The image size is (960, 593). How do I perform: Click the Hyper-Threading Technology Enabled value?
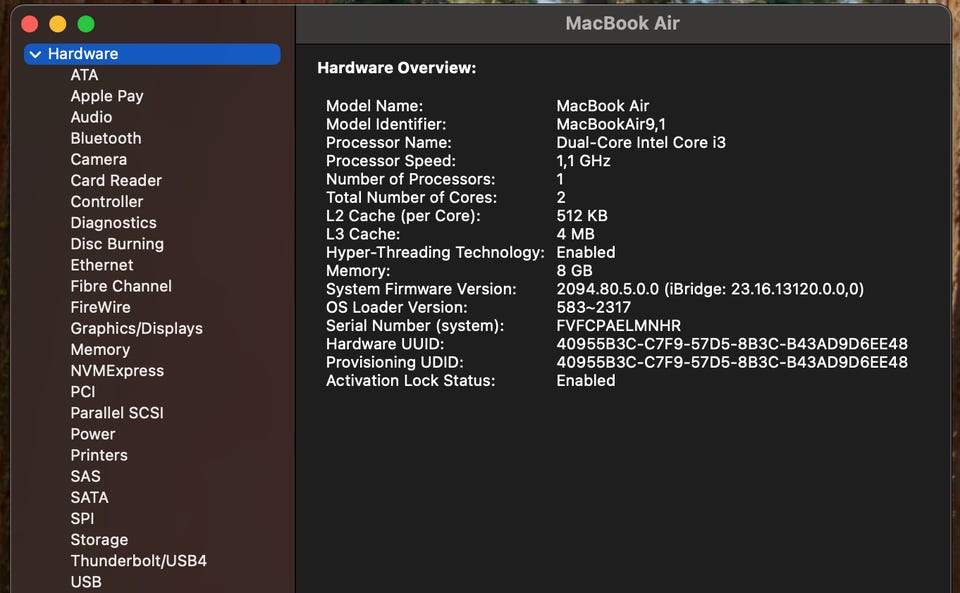click(585, 252)
